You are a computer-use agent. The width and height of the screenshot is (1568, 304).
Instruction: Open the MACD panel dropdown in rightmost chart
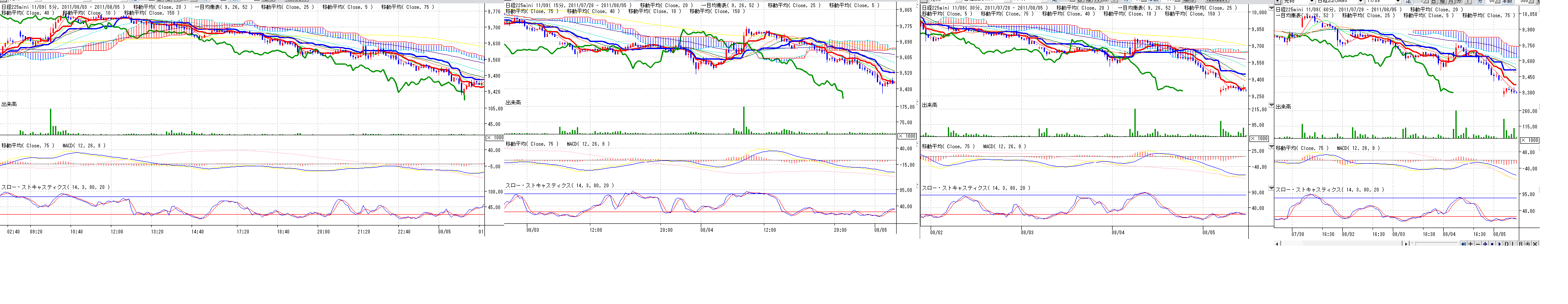point(1271,146)
